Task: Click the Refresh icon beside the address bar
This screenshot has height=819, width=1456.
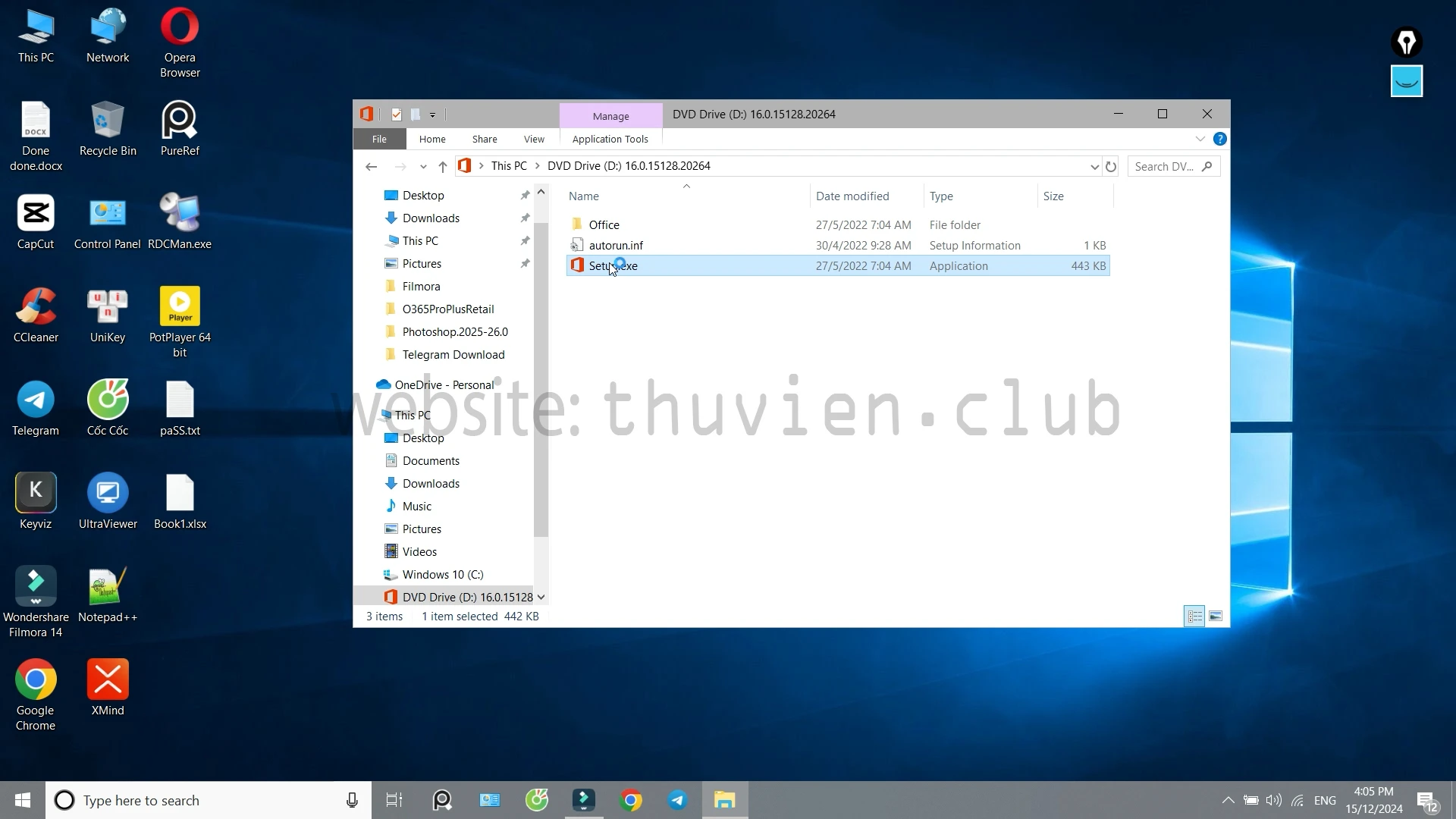Action: (1111, 166)
